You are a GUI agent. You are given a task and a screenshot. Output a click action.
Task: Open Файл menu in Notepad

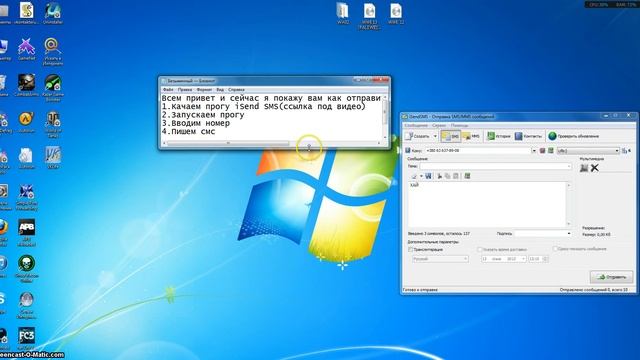168,89
